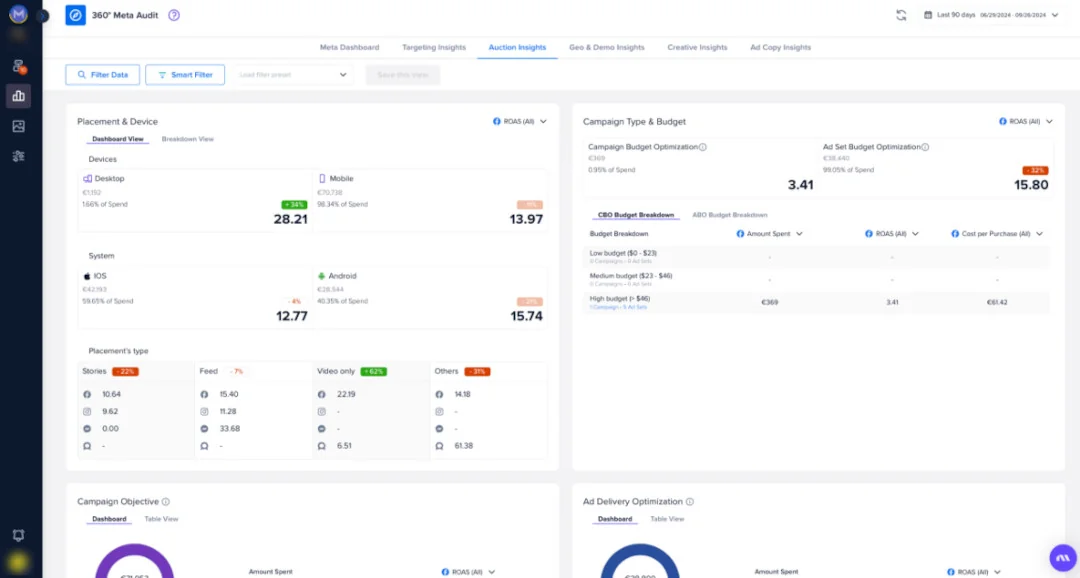Click the iOS apple icon
1080x578 pixels.
pos(87,276)
